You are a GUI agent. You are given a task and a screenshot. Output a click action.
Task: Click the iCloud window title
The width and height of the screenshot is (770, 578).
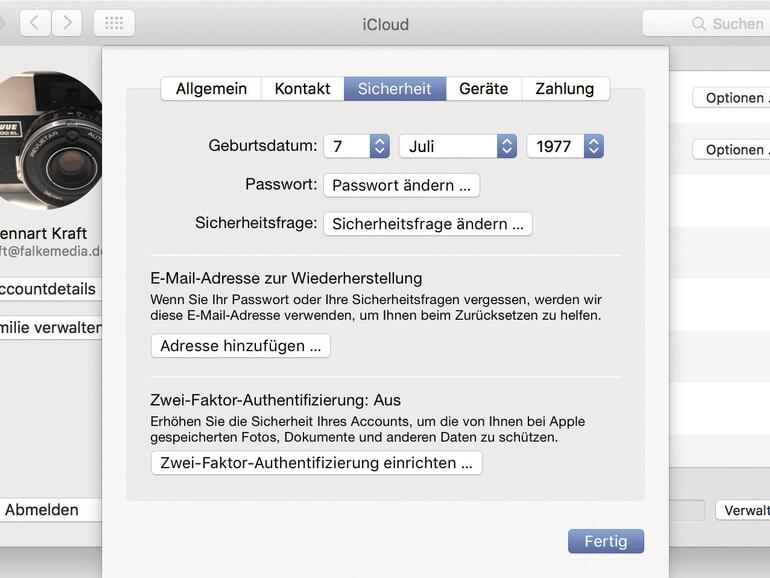click(385, 24)
